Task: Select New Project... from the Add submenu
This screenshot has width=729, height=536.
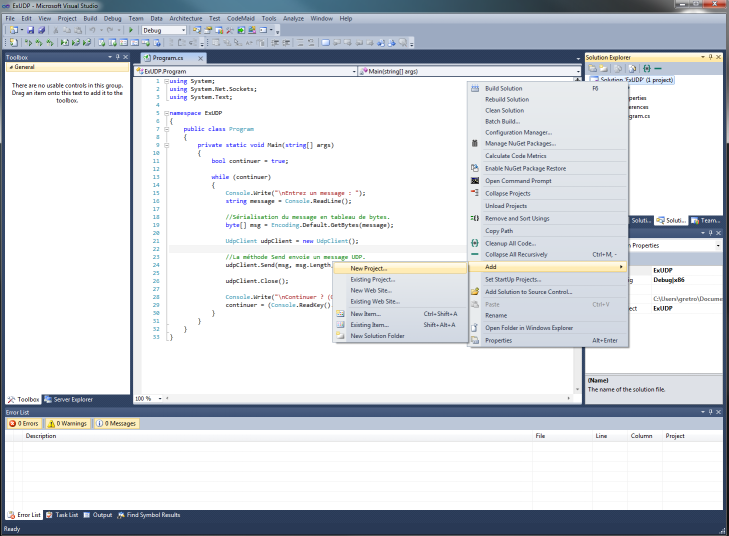Action: [x=368, y=268]
